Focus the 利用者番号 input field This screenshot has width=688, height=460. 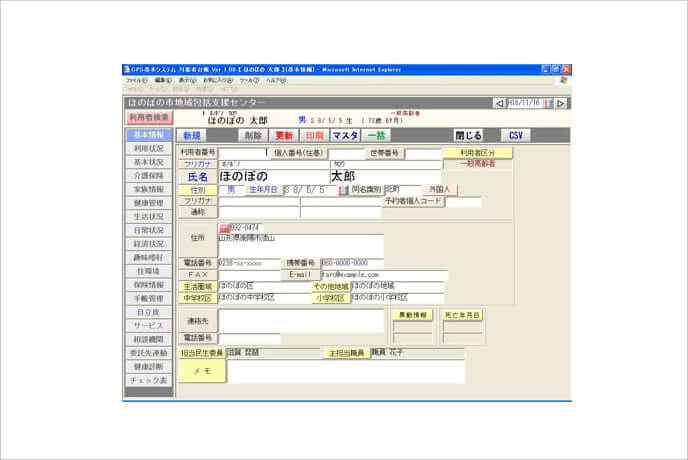coord(243,153)
